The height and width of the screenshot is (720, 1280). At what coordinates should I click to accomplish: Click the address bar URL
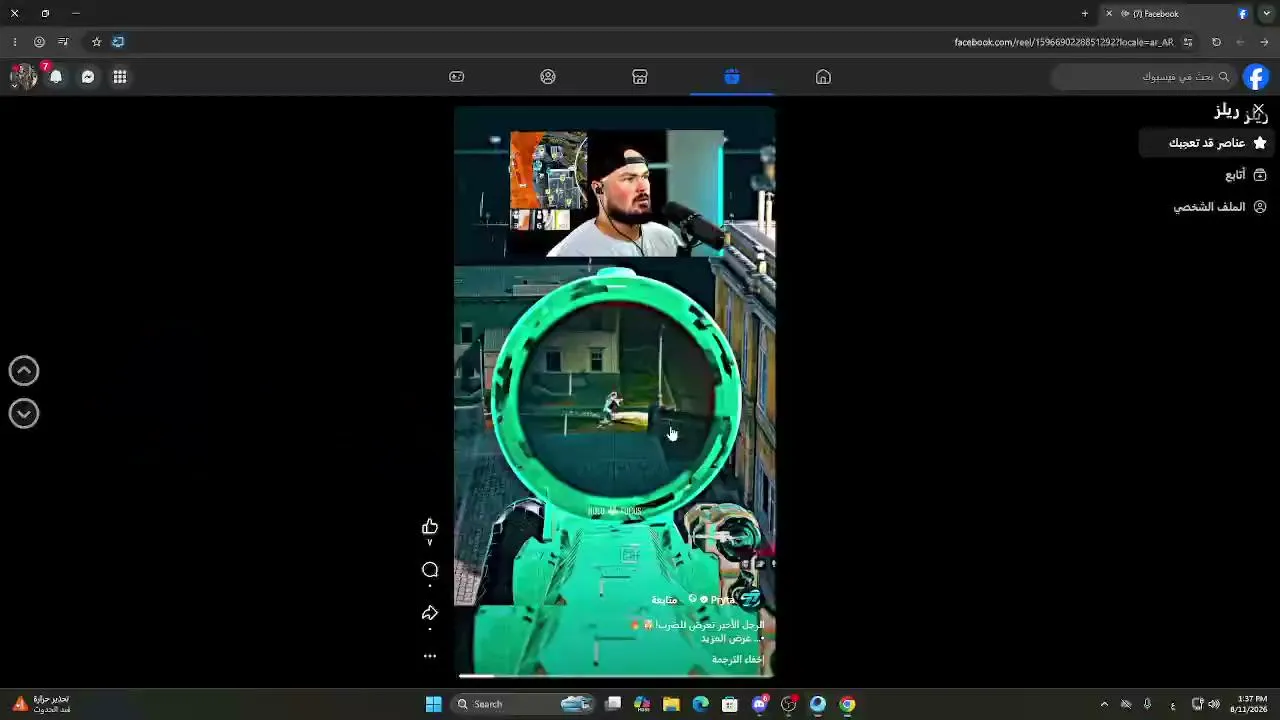(x=1064, y=42)
